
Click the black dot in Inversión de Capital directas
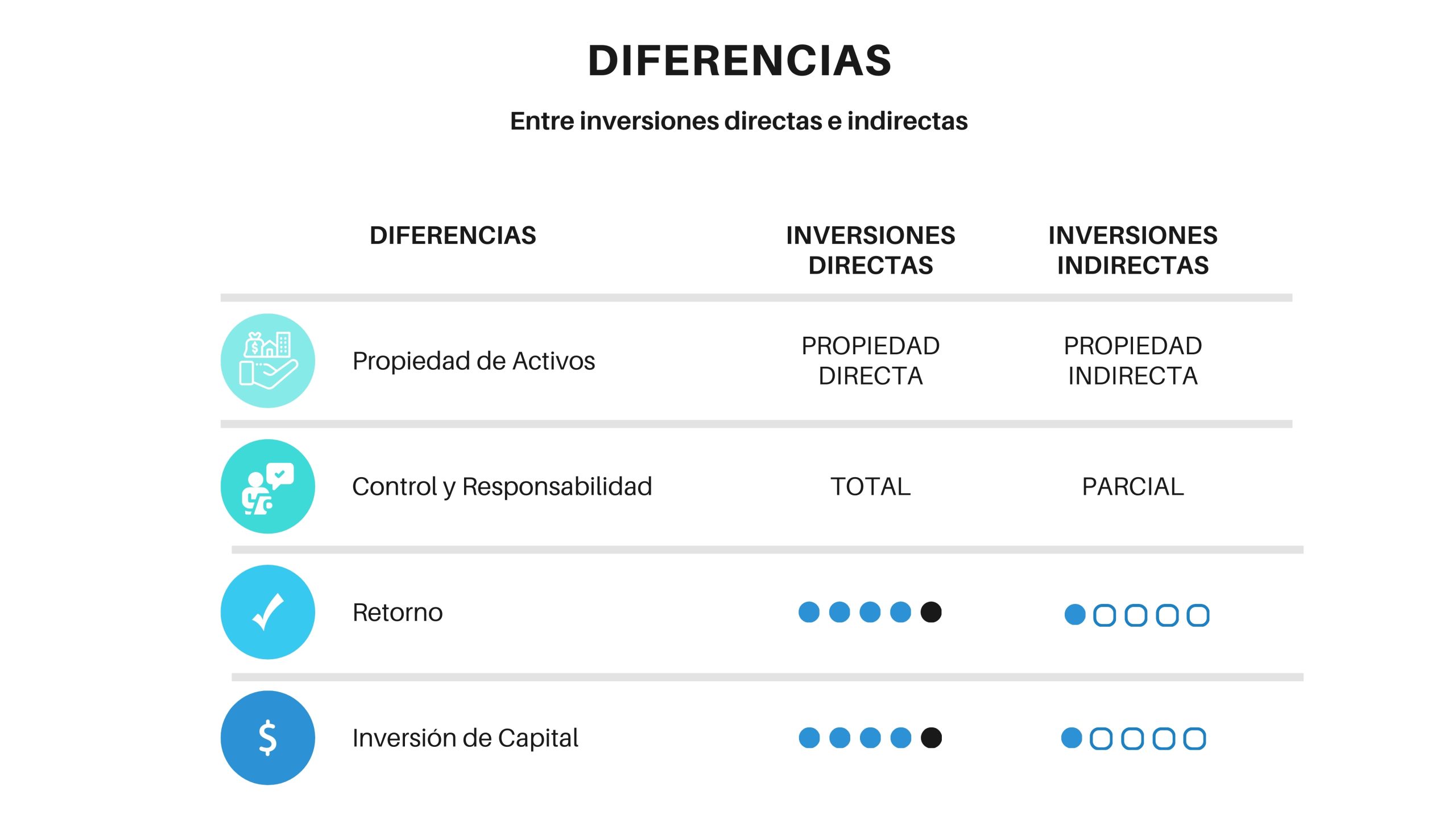pyautogui.click(x=931, y=738)
